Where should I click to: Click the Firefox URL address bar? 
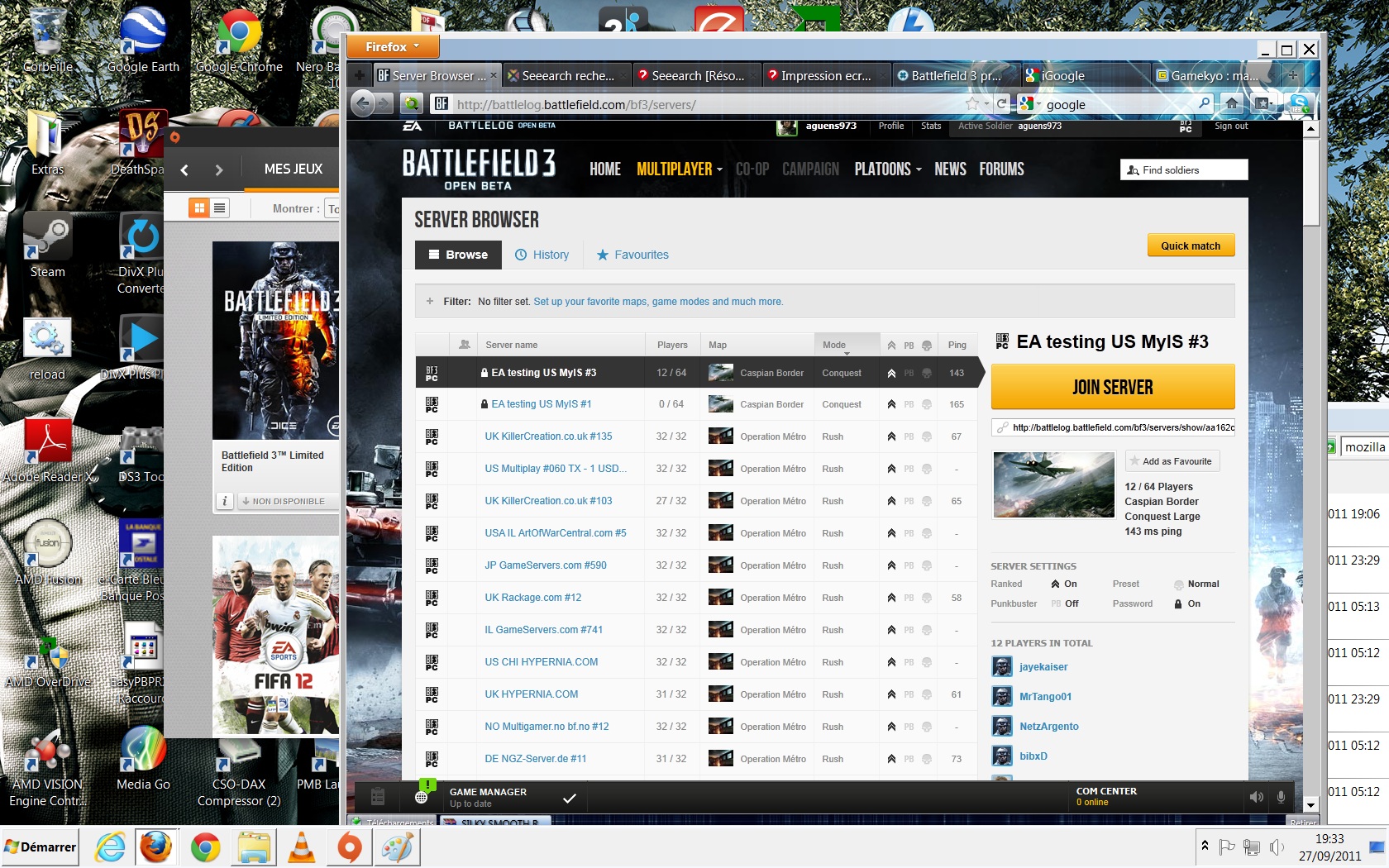707,104
